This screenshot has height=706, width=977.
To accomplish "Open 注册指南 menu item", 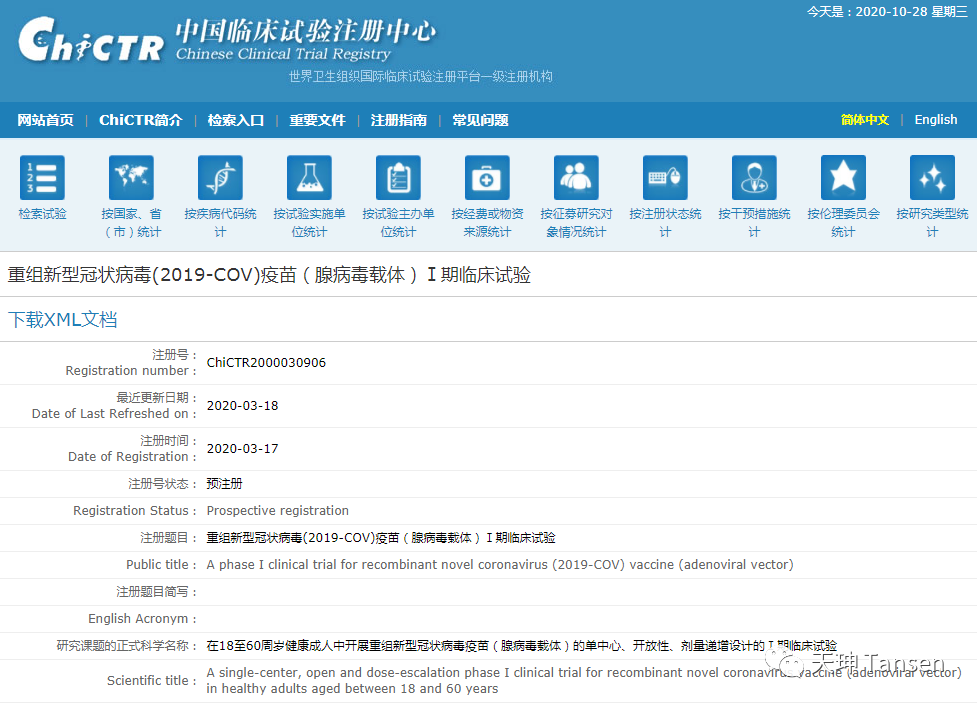I will [399, 120].
